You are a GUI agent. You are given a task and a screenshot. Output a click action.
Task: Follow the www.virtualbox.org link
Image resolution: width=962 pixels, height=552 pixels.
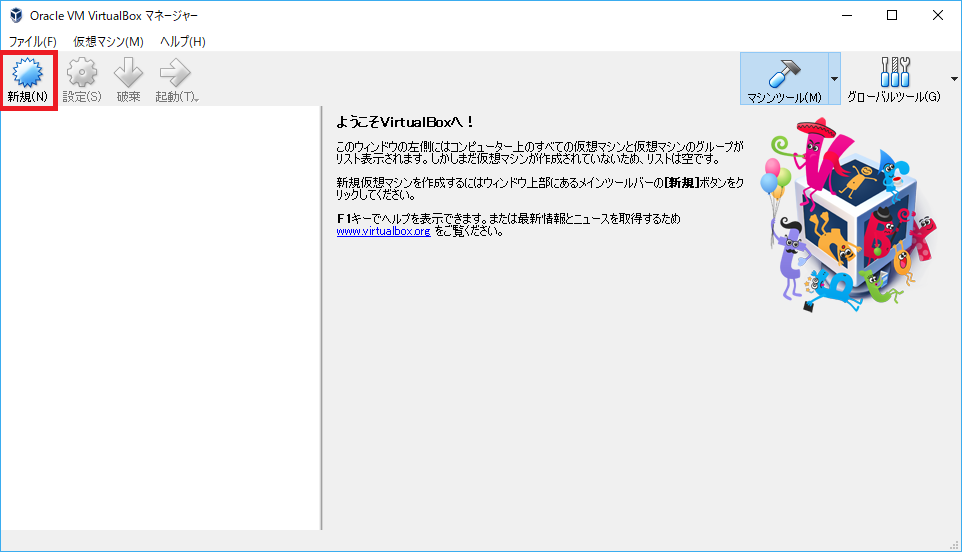(383, 231)
